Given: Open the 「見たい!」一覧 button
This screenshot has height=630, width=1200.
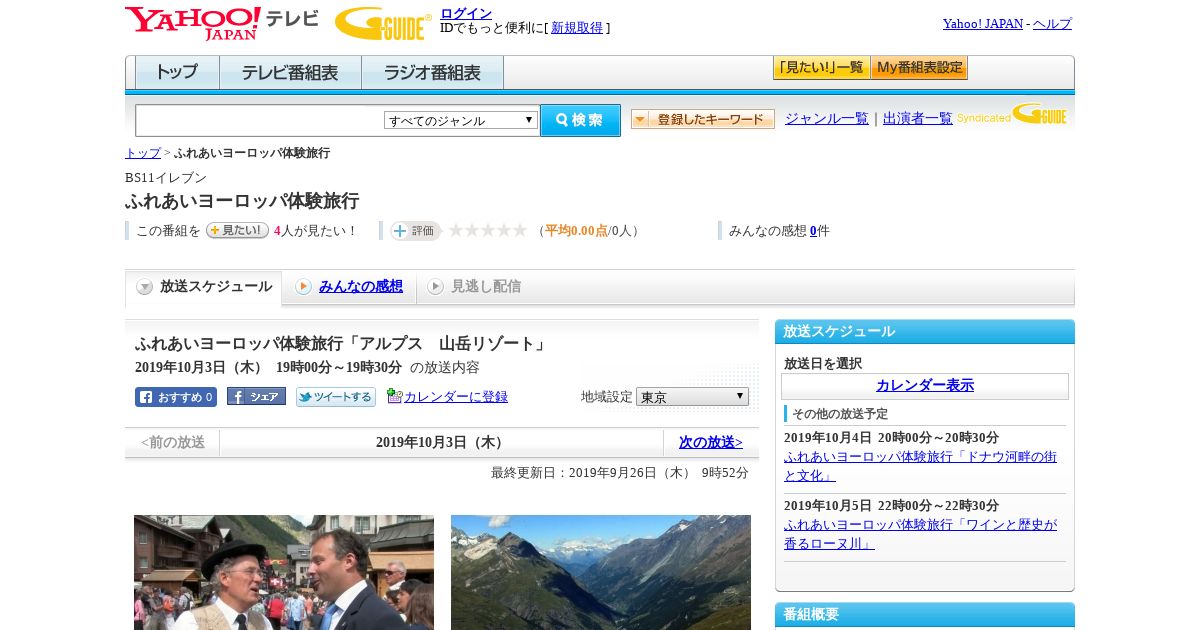Looking at the screenshot, I should 821,68.
